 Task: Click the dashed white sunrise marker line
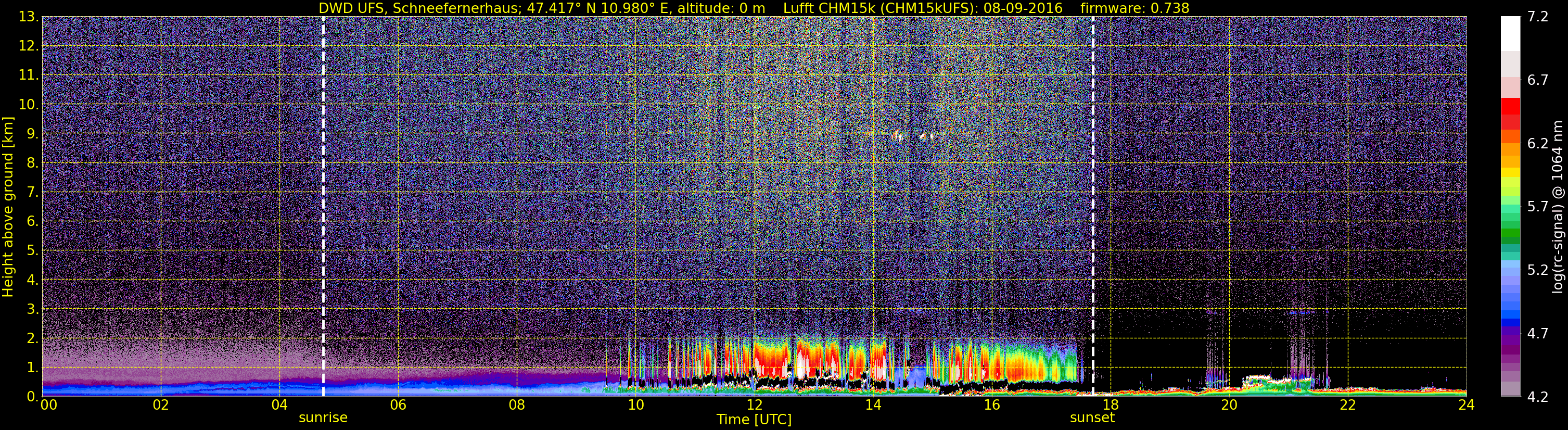click(323, 207)
